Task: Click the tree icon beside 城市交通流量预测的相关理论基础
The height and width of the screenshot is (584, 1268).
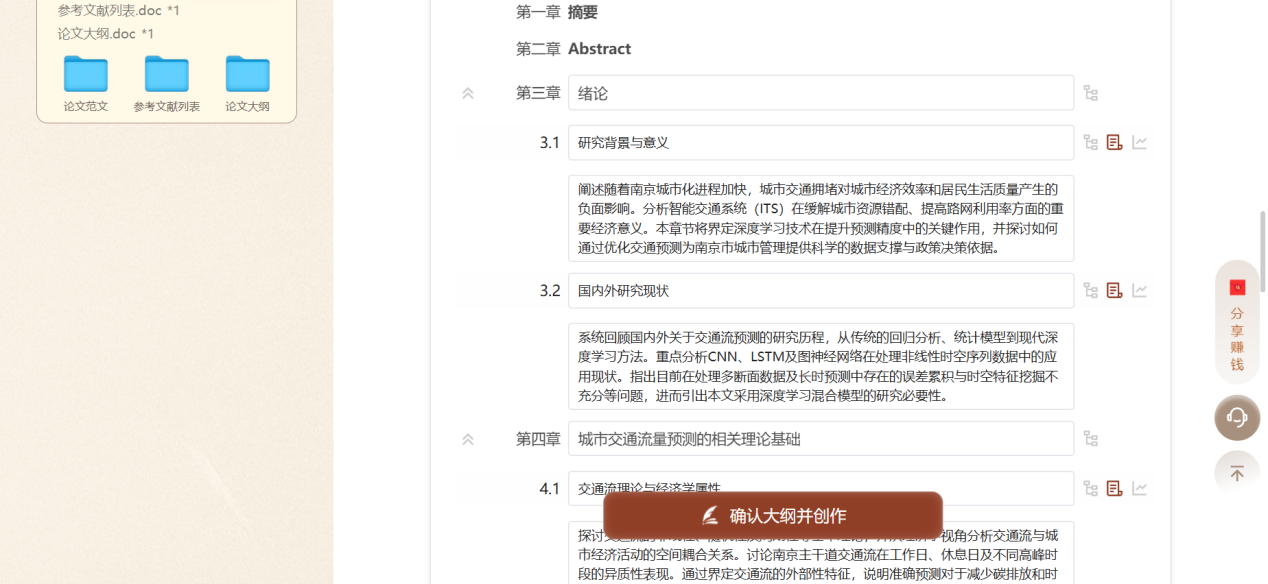Action: tap(1091, 439)
